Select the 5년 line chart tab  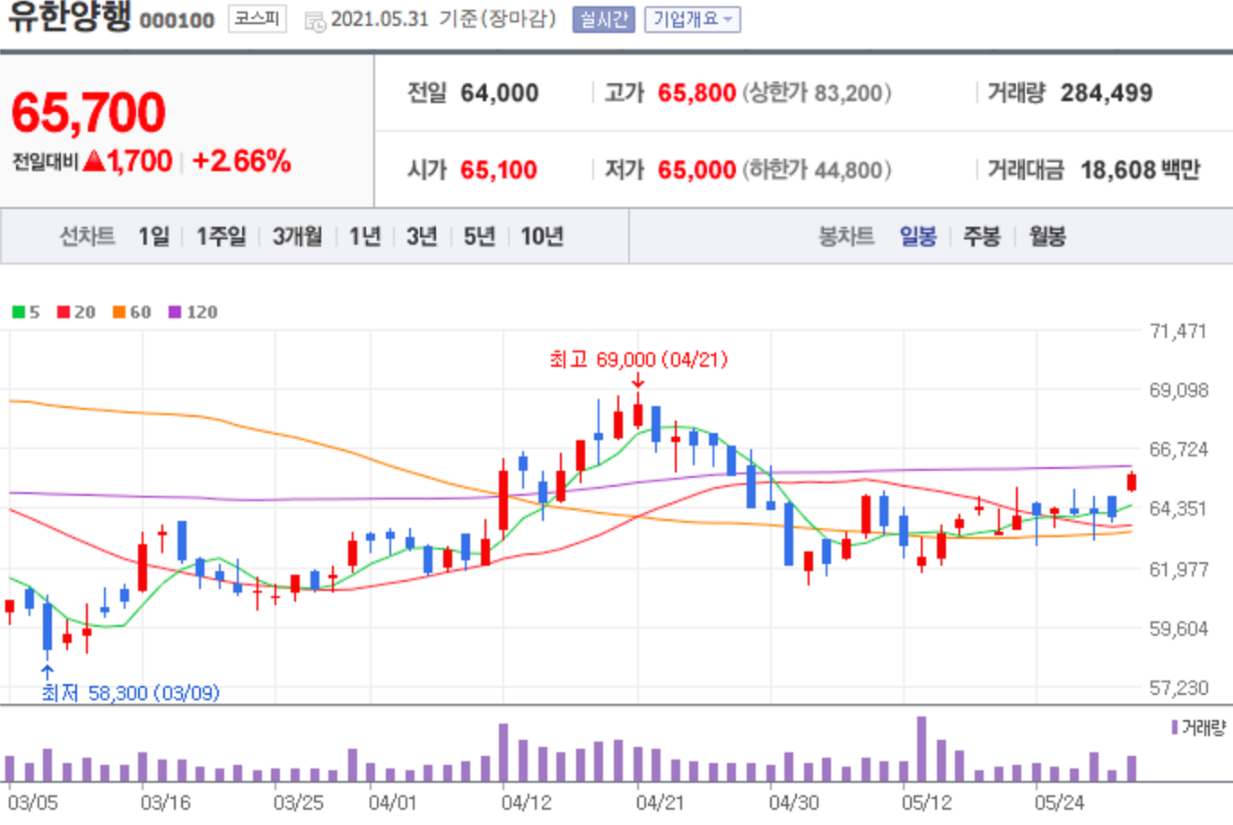[x=479, y=237]
